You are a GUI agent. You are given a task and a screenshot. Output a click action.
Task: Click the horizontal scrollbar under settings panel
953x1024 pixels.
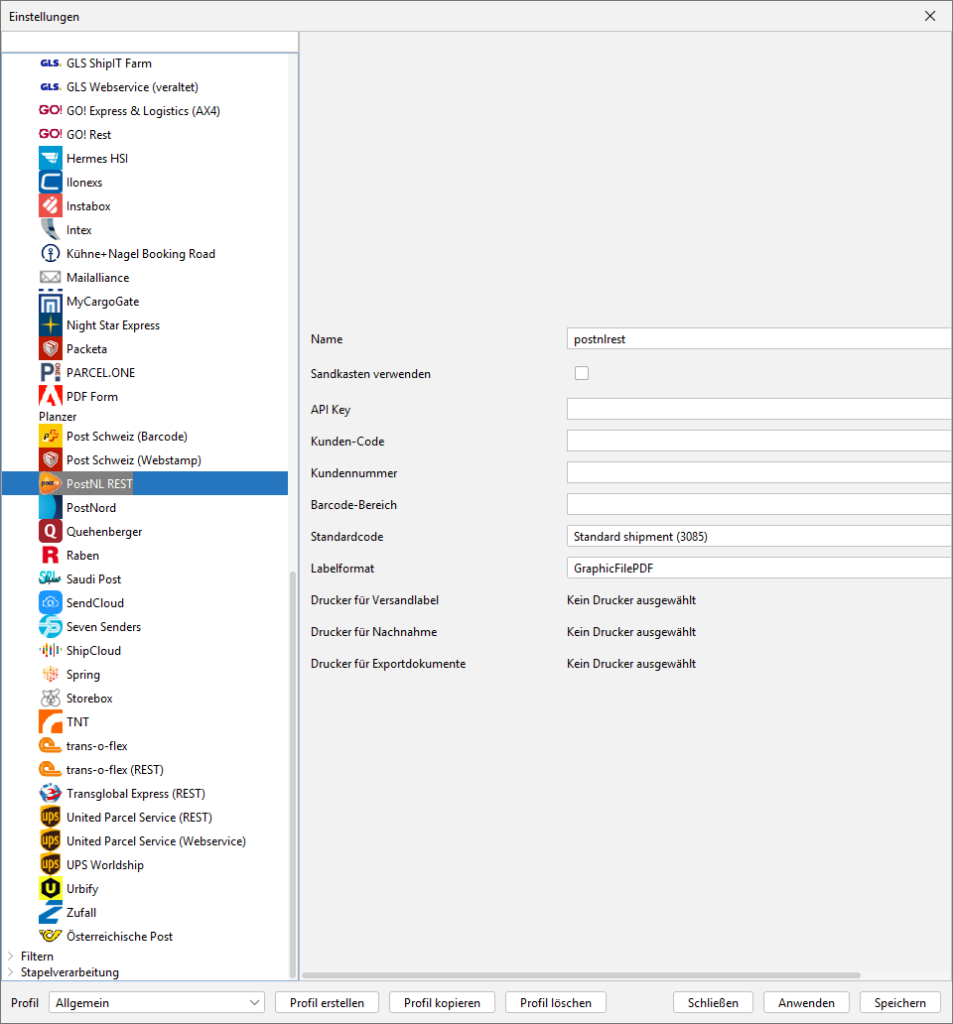pos(580,975)
